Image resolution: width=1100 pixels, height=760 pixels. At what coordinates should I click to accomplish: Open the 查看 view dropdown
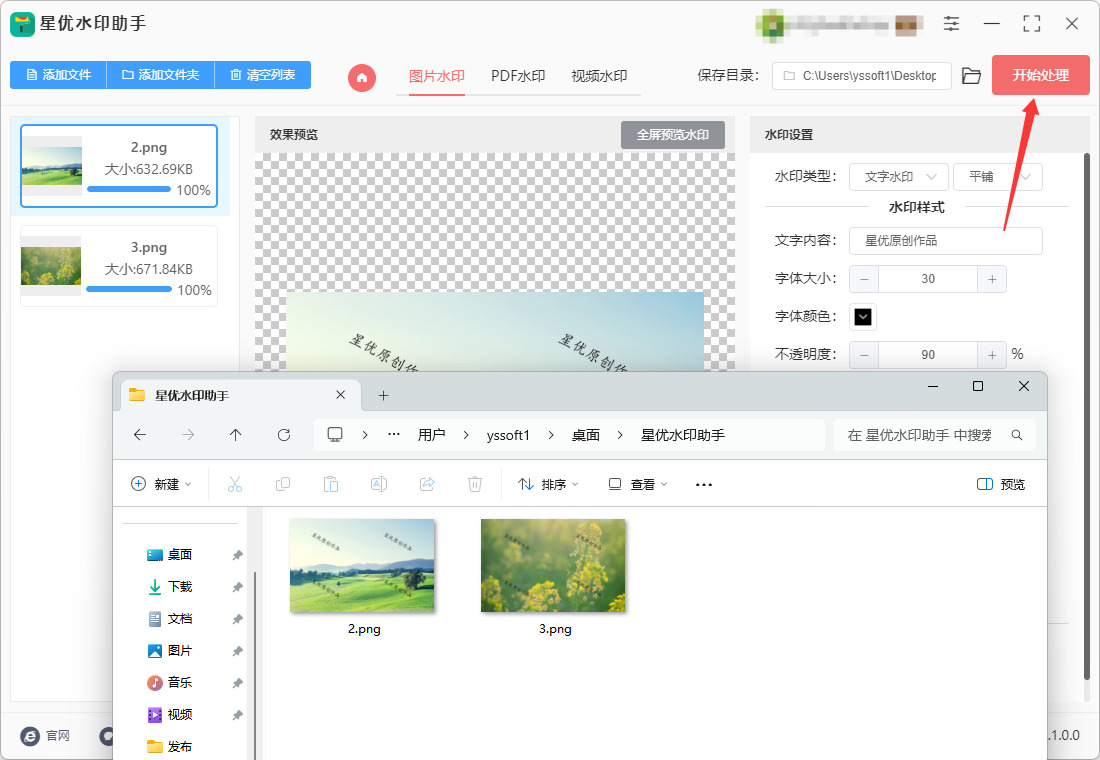coord(638,484)
